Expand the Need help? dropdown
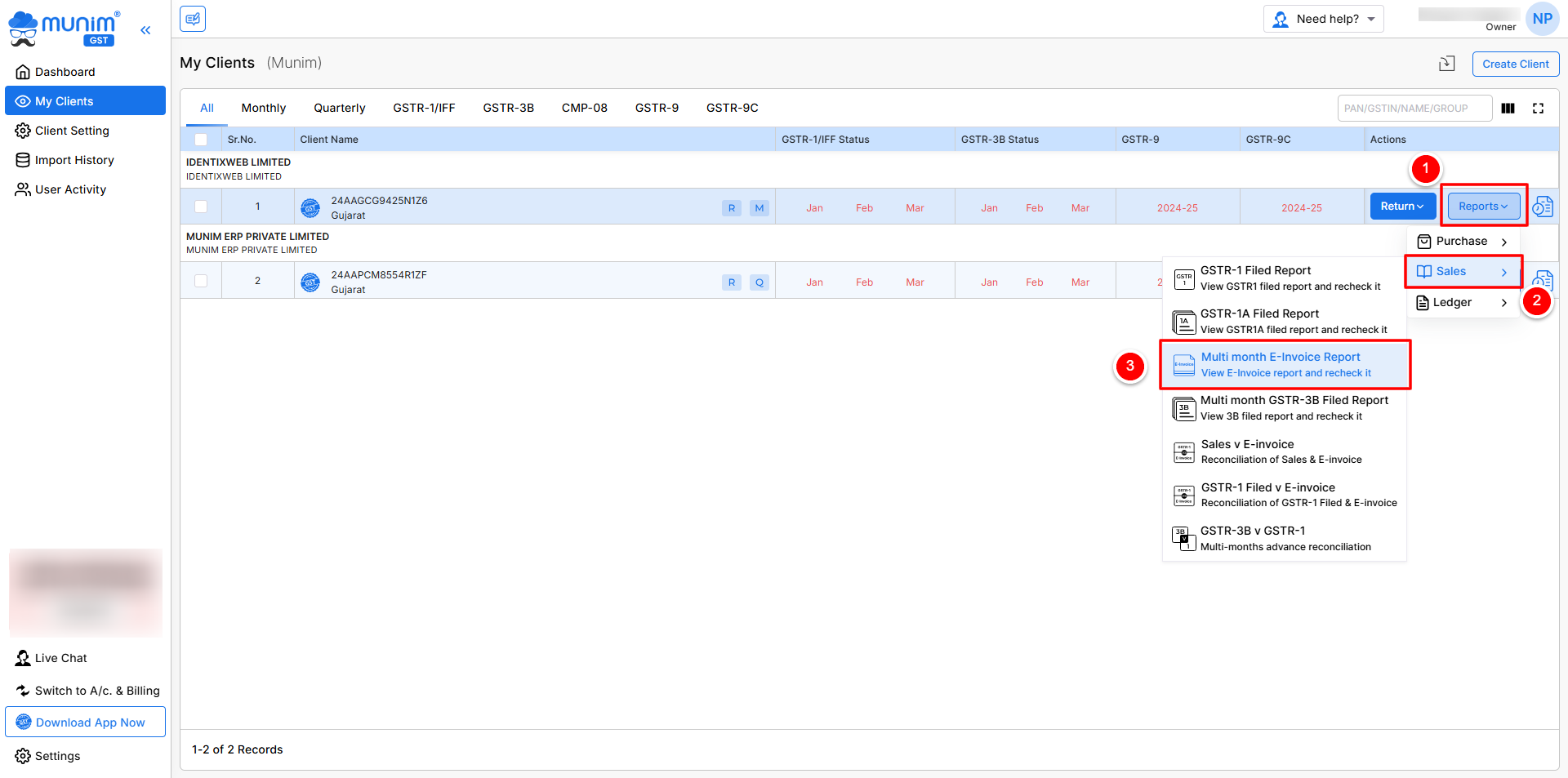Viewport: 1568px width, 778px height. click(x=1323, y=19)
